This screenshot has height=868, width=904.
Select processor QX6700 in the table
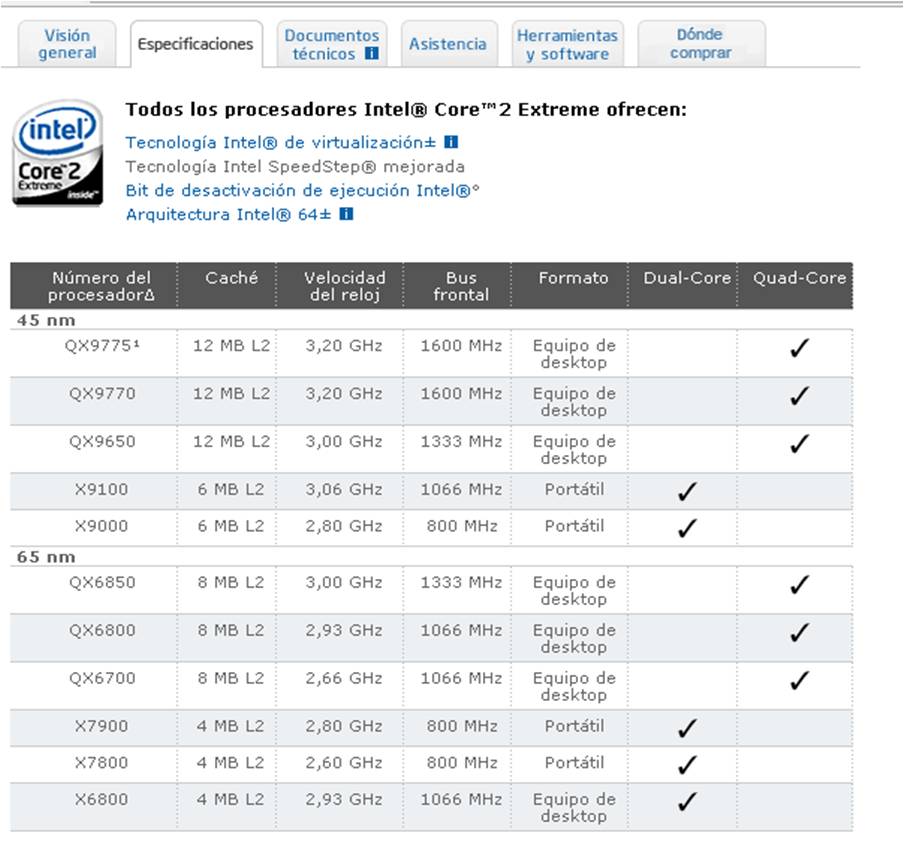point(102,678)
